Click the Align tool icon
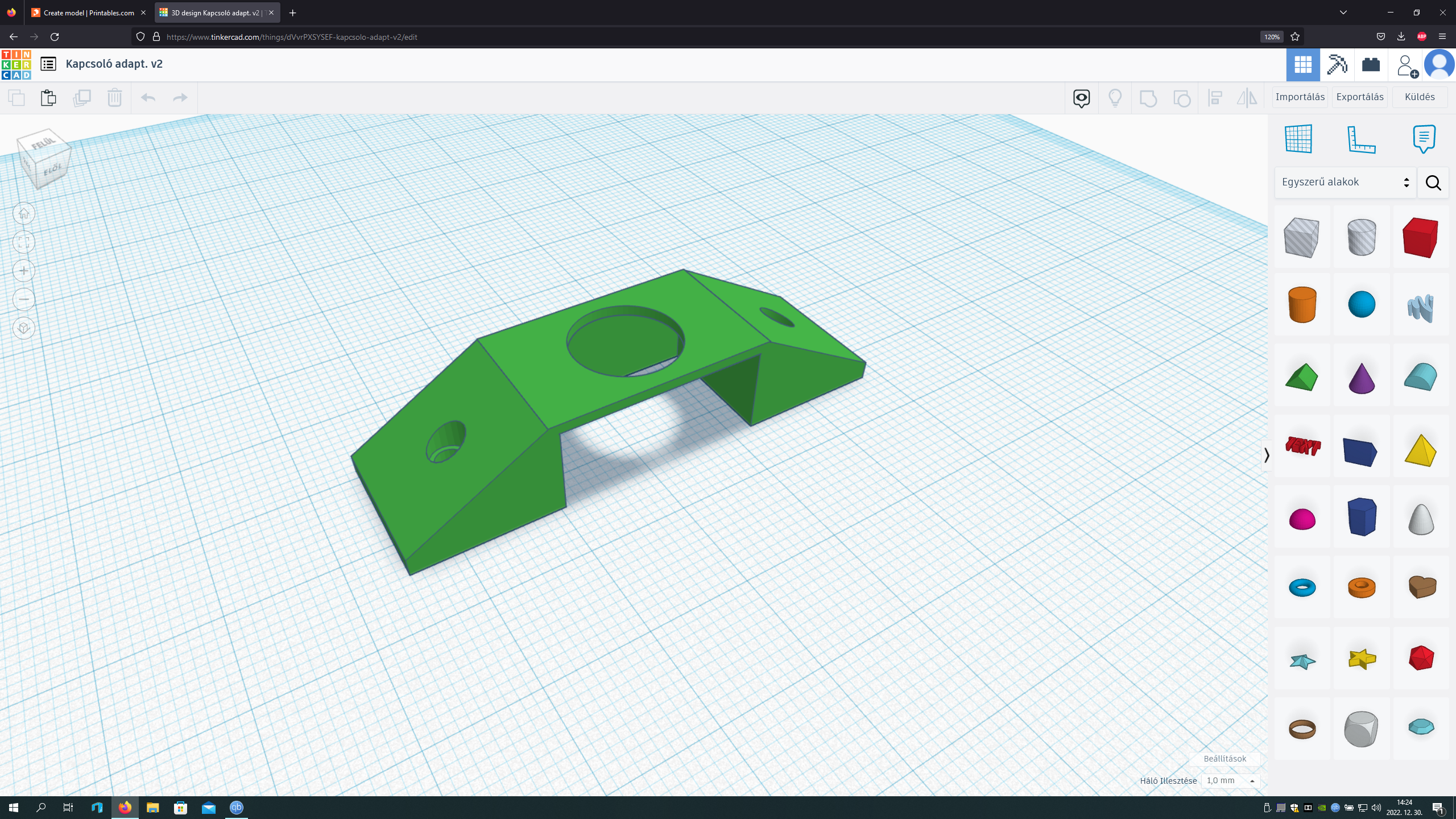 pyautogui.click(x=1215, y=98)
